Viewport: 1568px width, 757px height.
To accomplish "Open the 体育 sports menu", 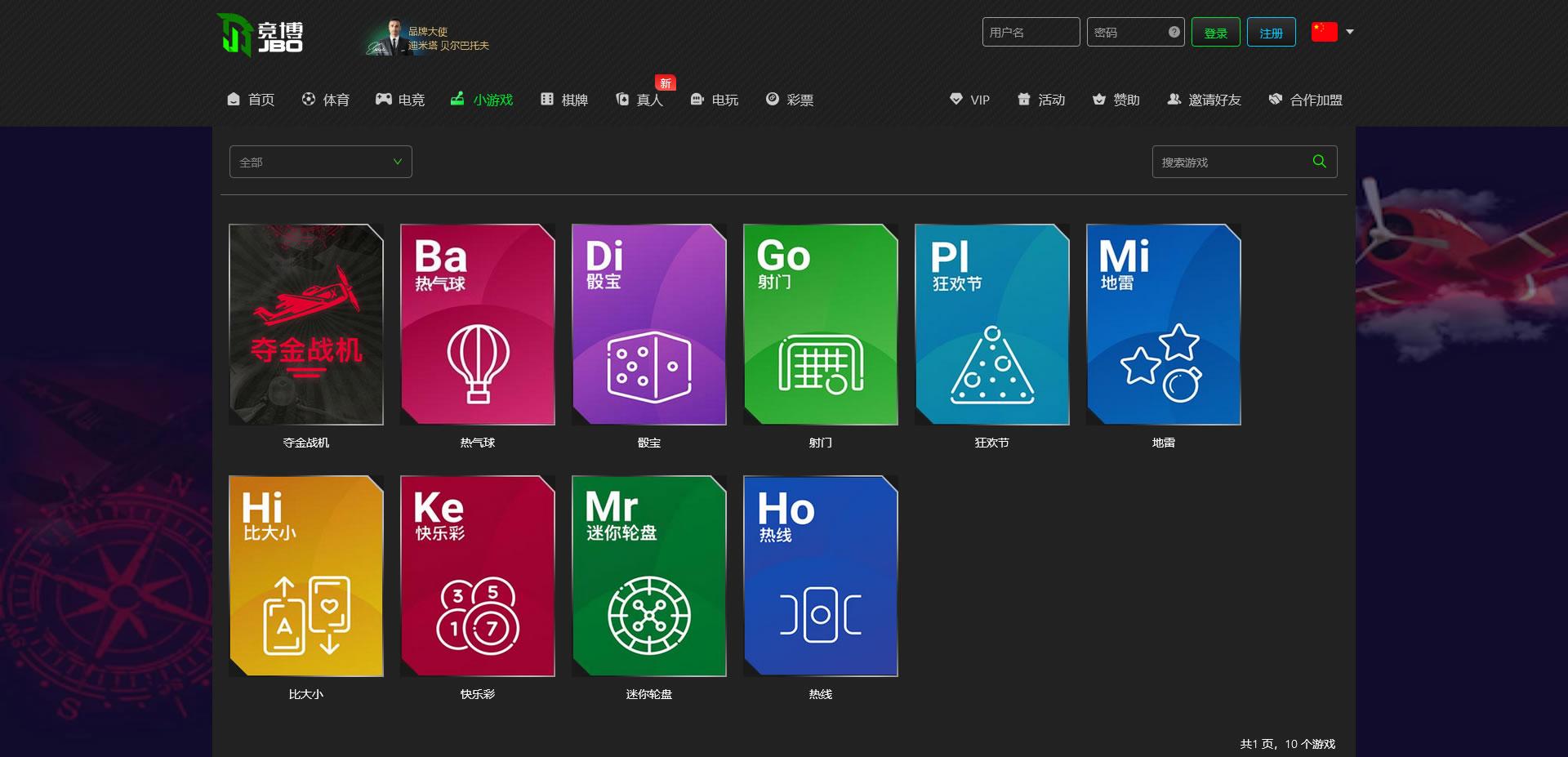I will [x=325, y=100].
